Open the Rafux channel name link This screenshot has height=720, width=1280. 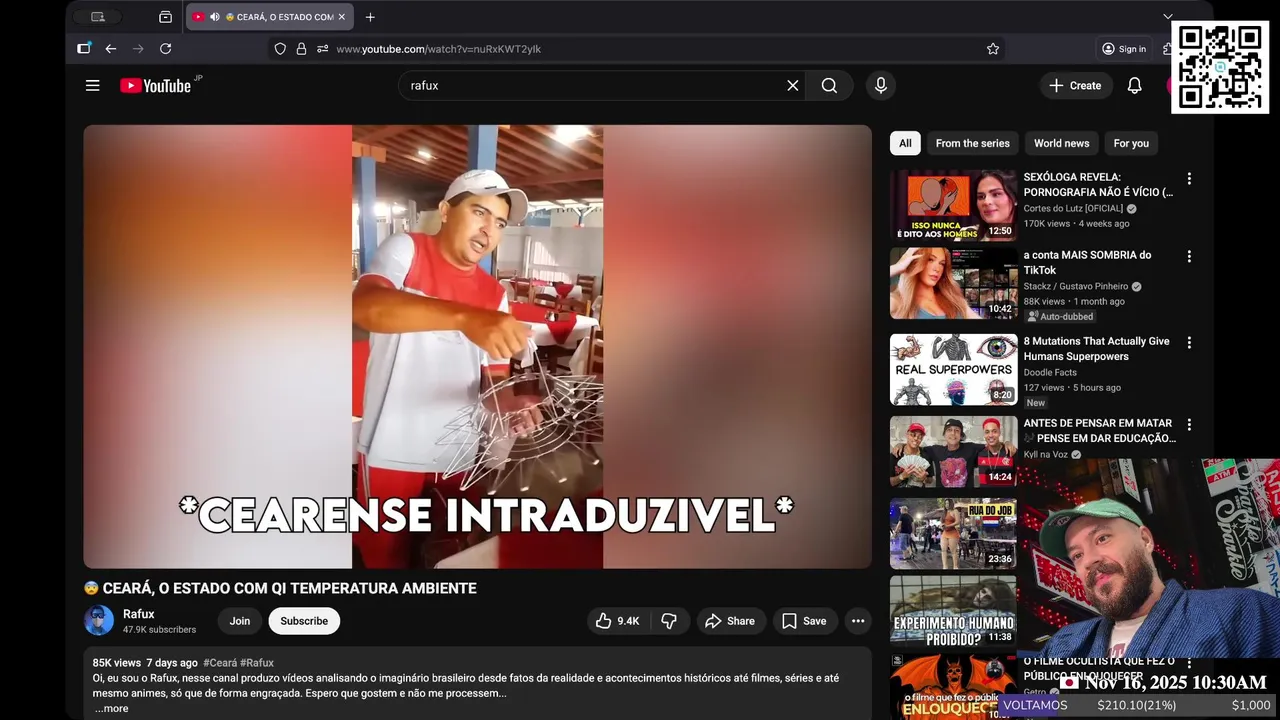click(139, 614)
